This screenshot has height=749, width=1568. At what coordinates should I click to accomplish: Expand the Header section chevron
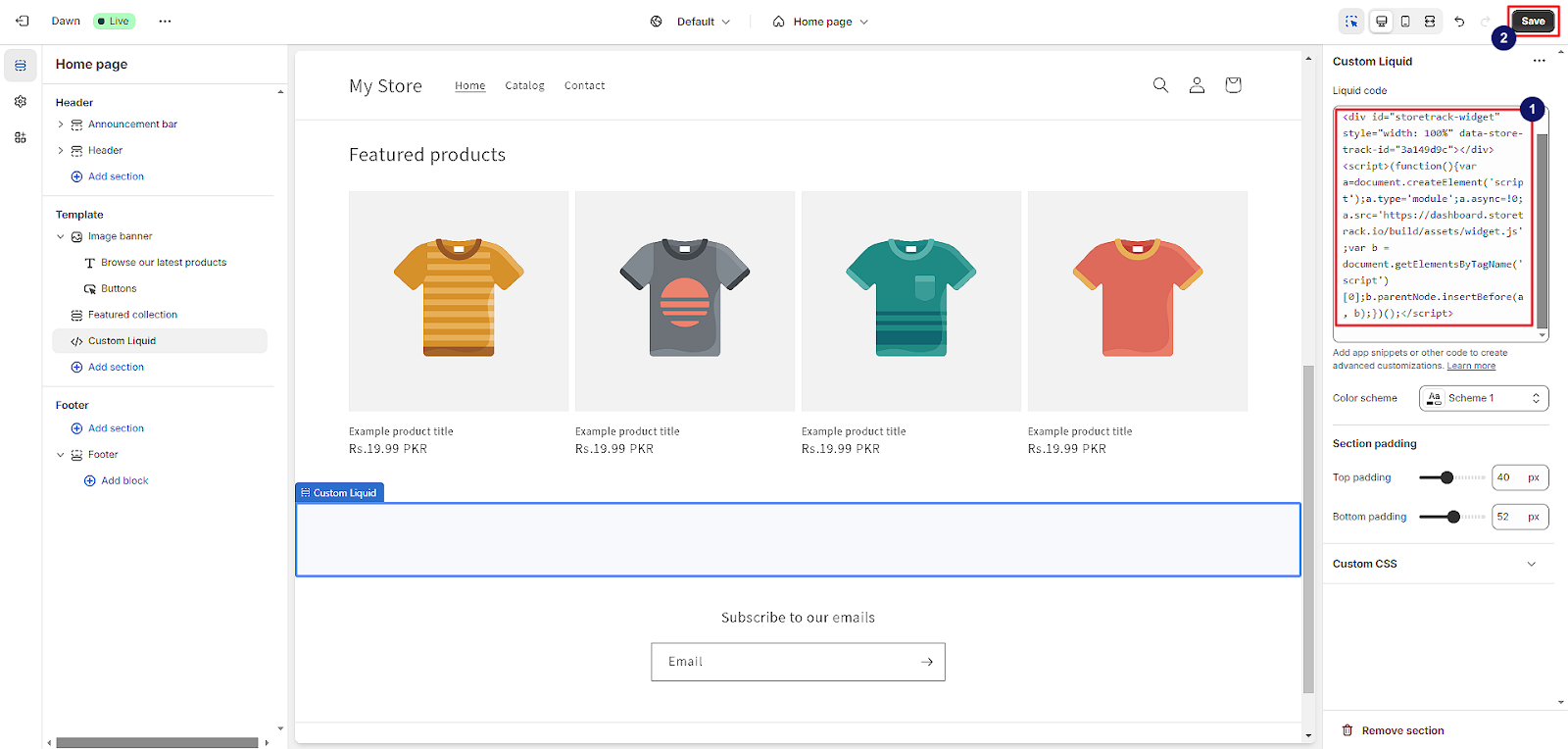(61, 151)
